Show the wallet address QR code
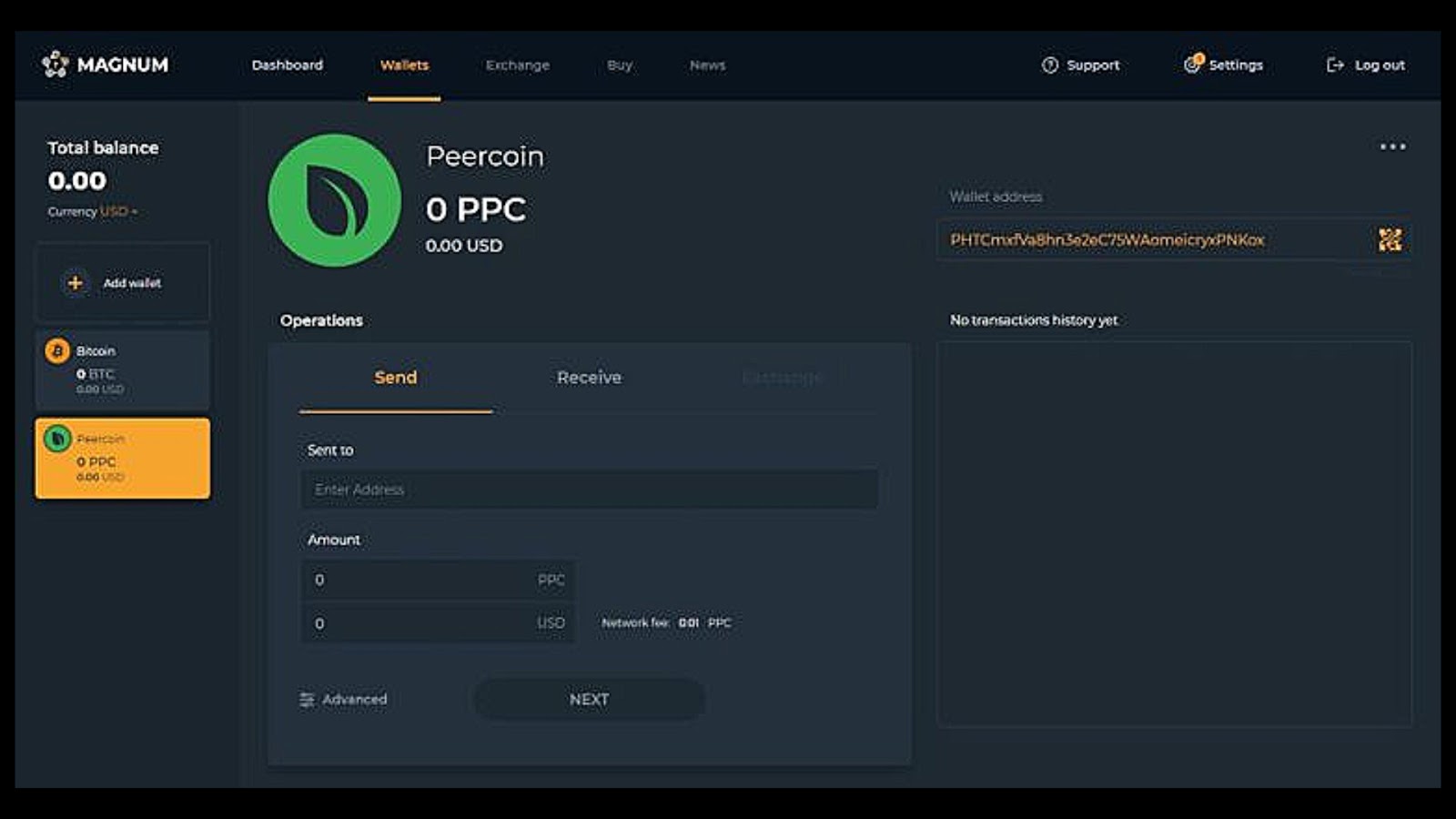Image resolution: width=1456 pixels, height=819 pixels. (x=1390, y=239)
